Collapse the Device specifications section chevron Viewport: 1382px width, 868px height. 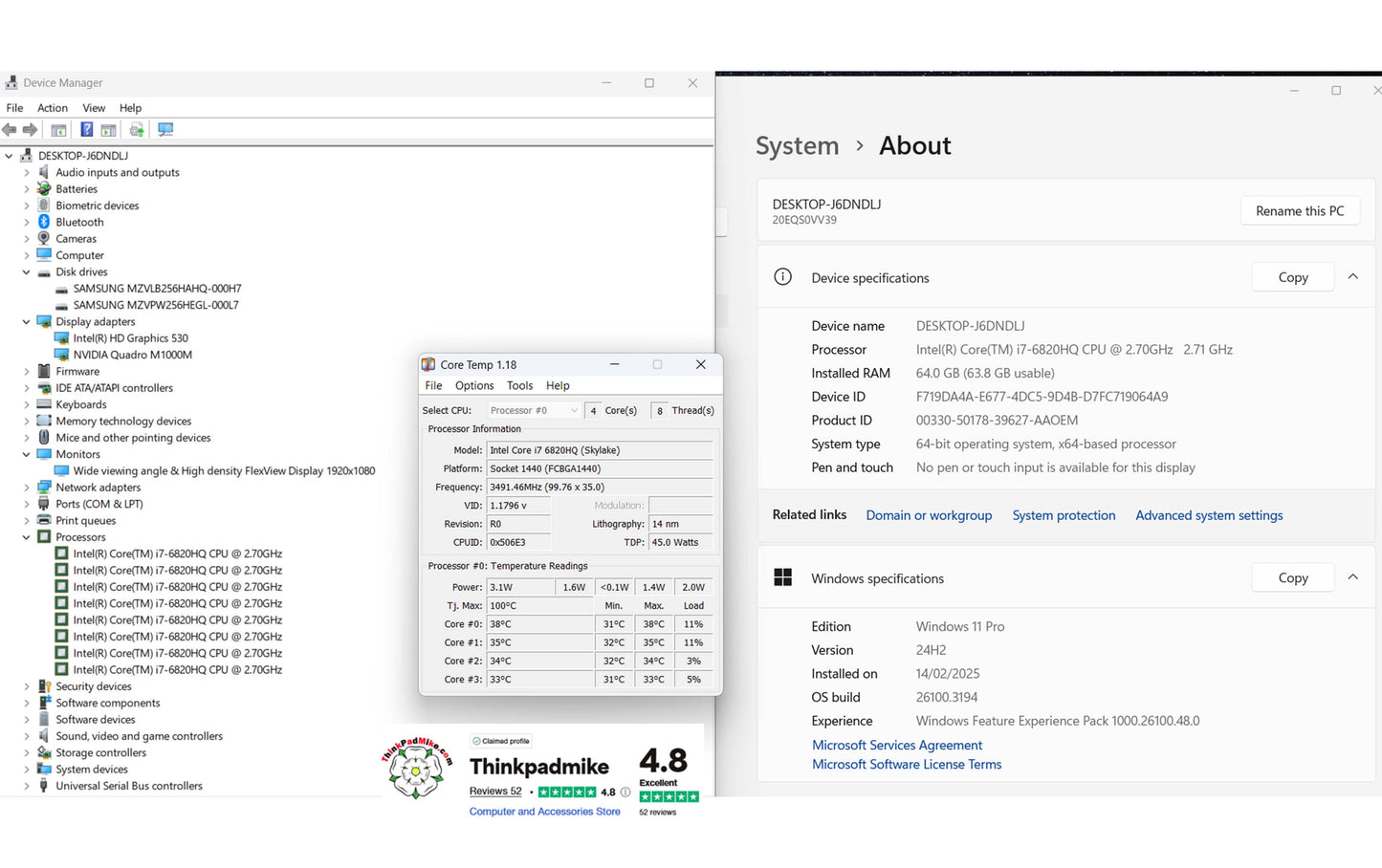point(1352,277)
